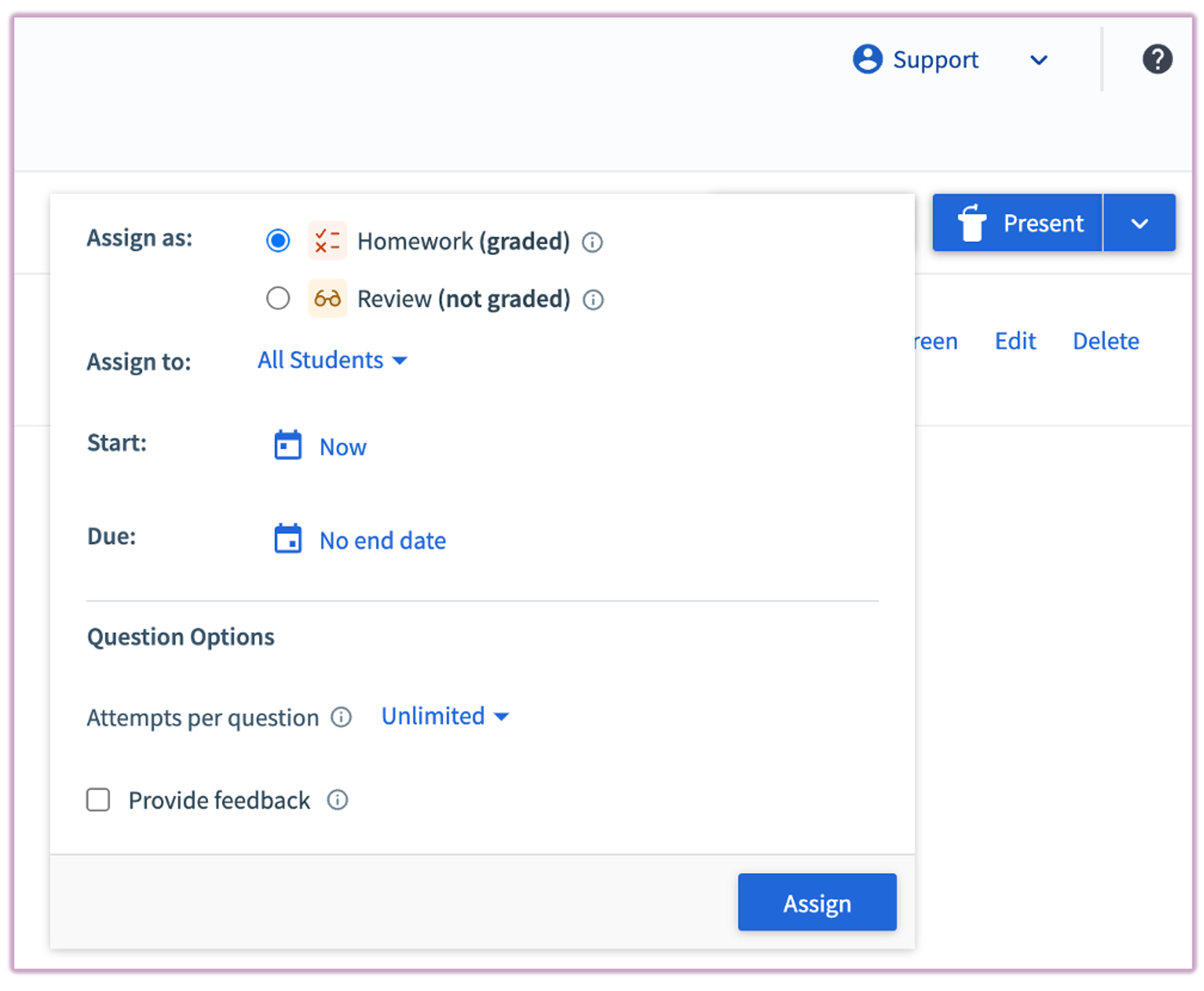This screenshot has width=1204, height=991.
Task: Click the Review glasses icon
Action: pos(327,298)
